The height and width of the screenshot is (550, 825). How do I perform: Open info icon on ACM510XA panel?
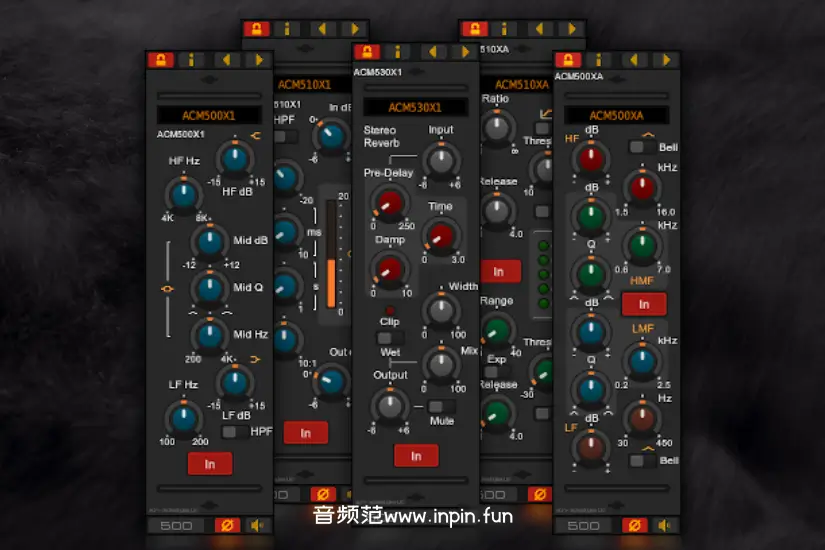click(505, 29)
